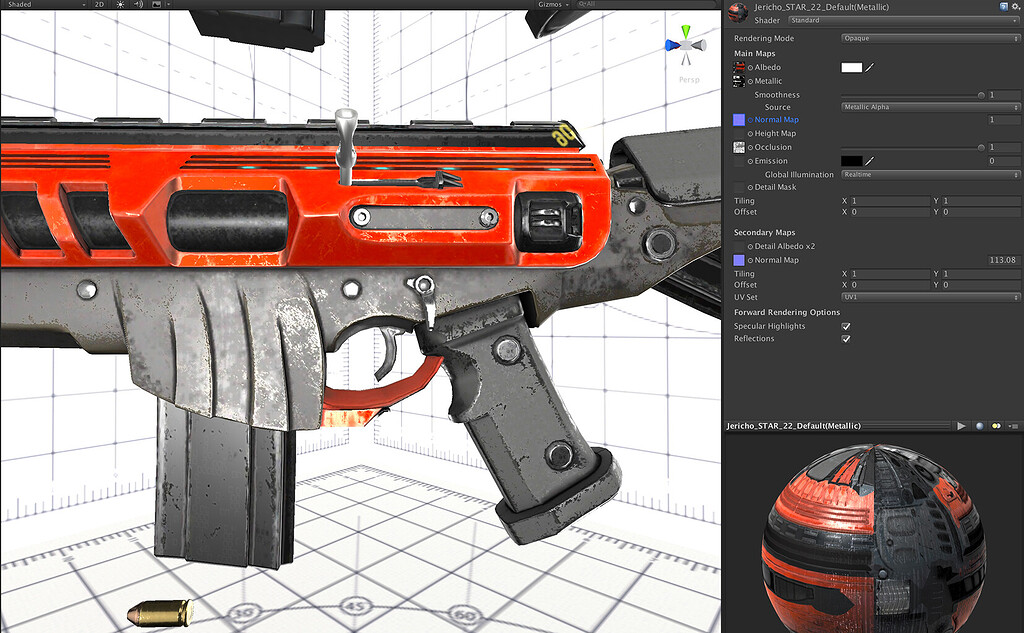
Task: Disable the Reflections checkbox
Action: click(845, 338)
